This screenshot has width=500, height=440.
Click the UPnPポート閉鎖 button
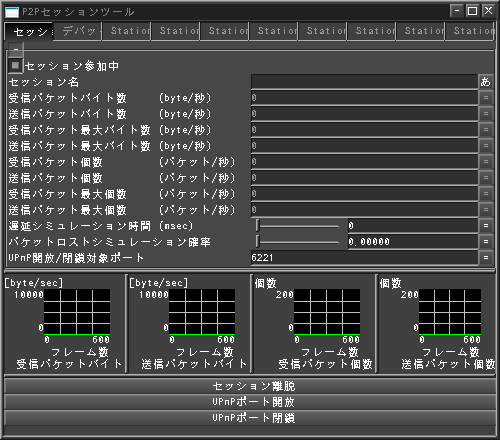tap(250, 418)
